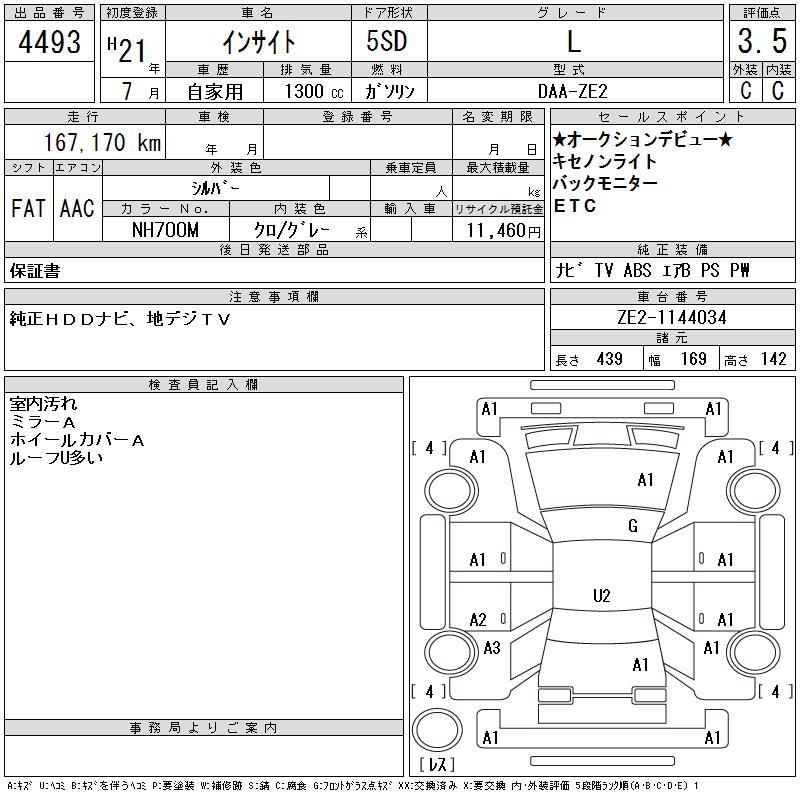This screenshot has height=800, width=800.
Task: Click the 後日発送部品 header
Action: coord(274,249)
